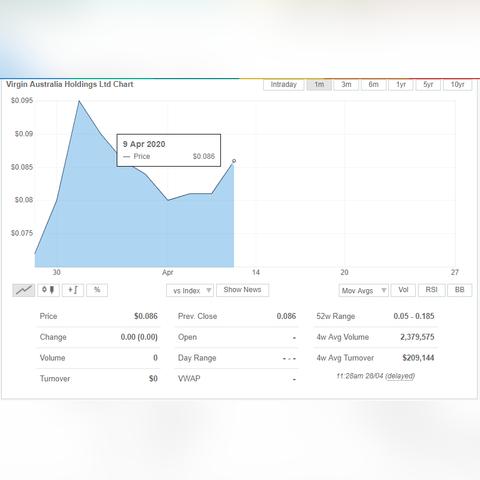Select the 10yr chart range
The height and width of the screenshot is (480, 480).
coord(458,85)
